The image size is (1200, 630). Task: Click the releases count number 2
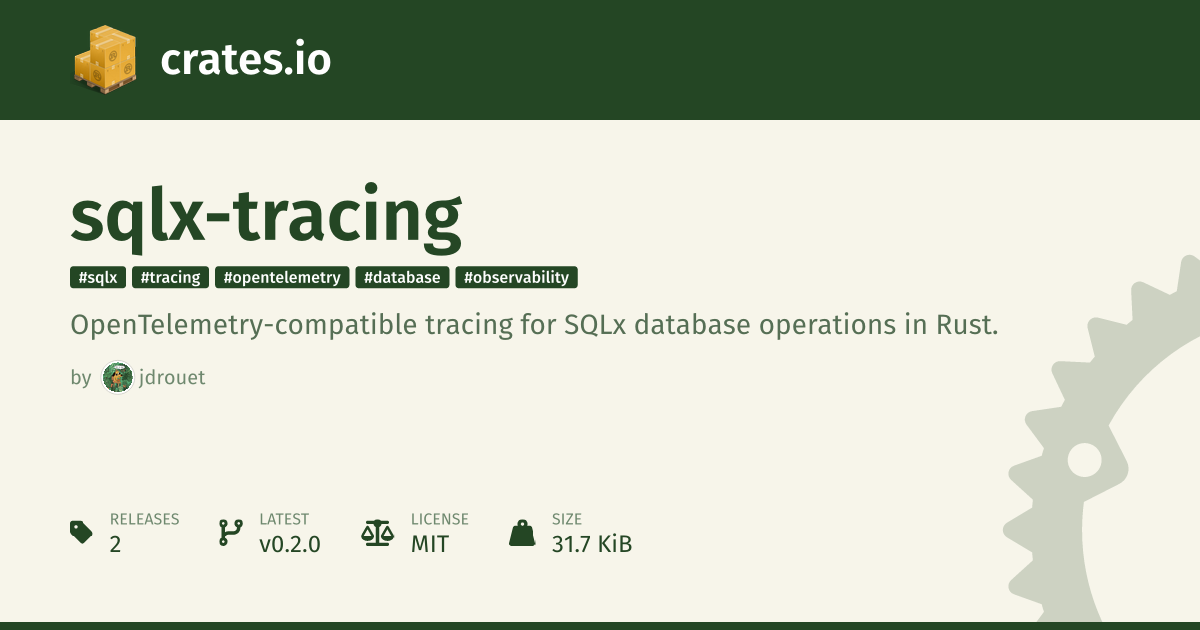tap(116, 544)
